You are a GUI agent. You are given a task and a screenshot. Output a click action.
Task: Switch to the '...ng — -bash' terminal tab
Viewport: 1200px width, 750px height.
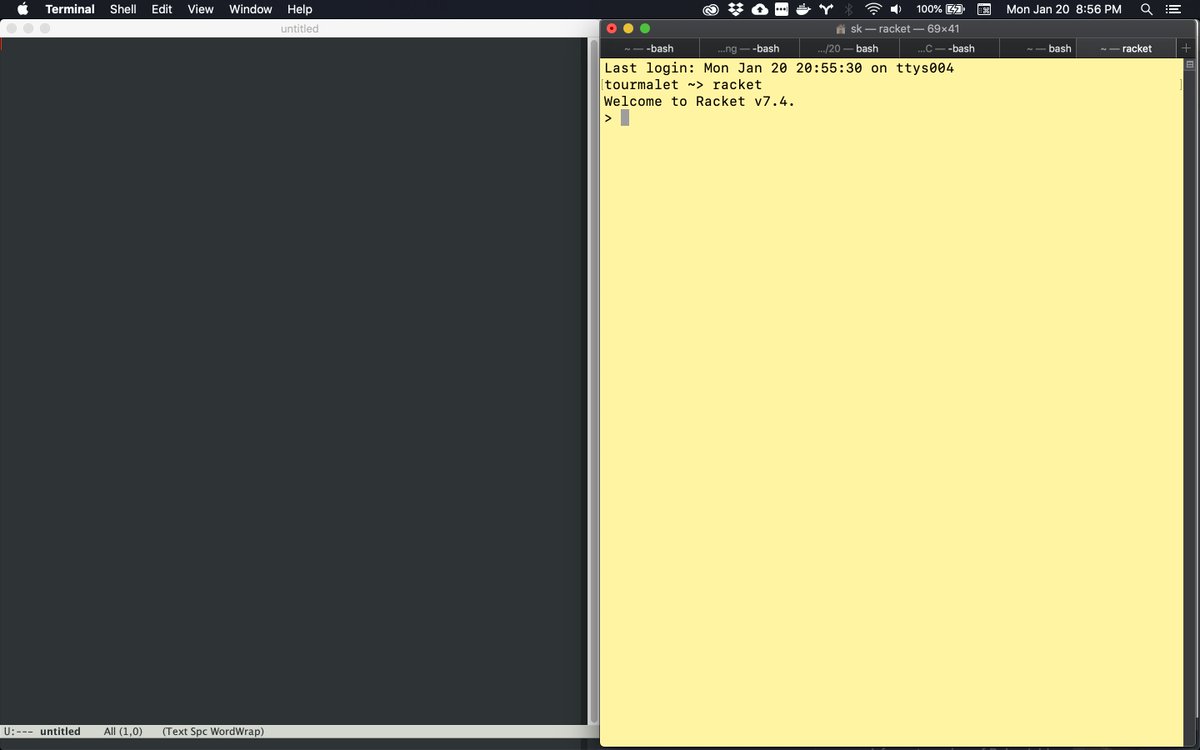click(749, 48)
